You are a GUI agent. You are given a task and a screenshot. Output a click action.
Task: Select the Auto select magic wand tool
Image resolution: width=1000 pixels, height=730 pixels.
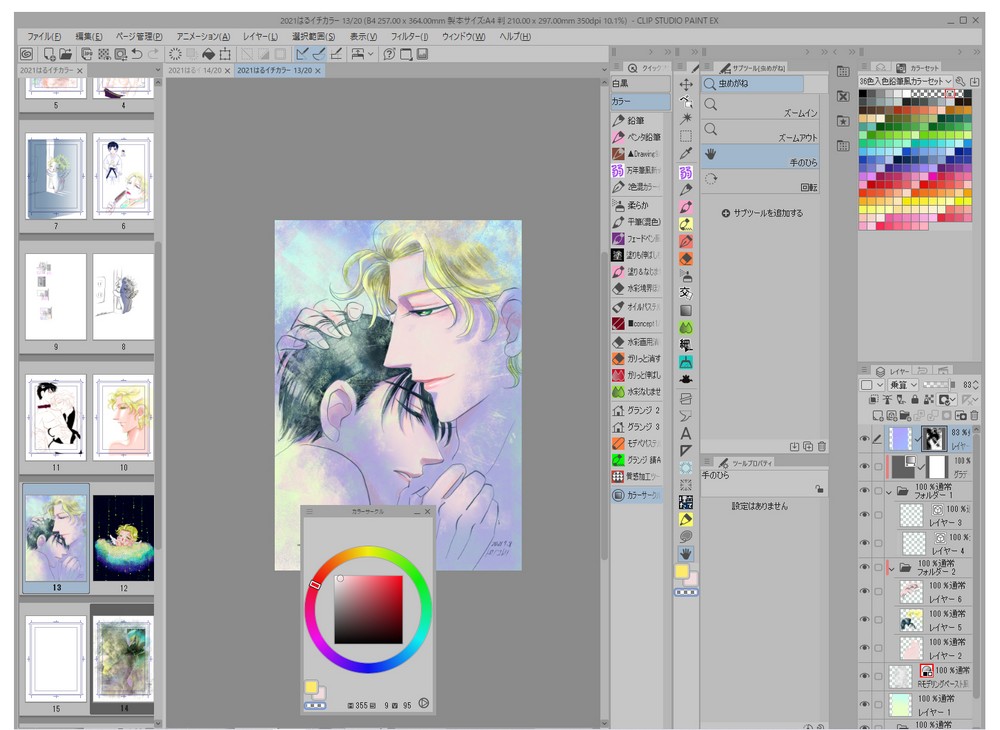686,119
